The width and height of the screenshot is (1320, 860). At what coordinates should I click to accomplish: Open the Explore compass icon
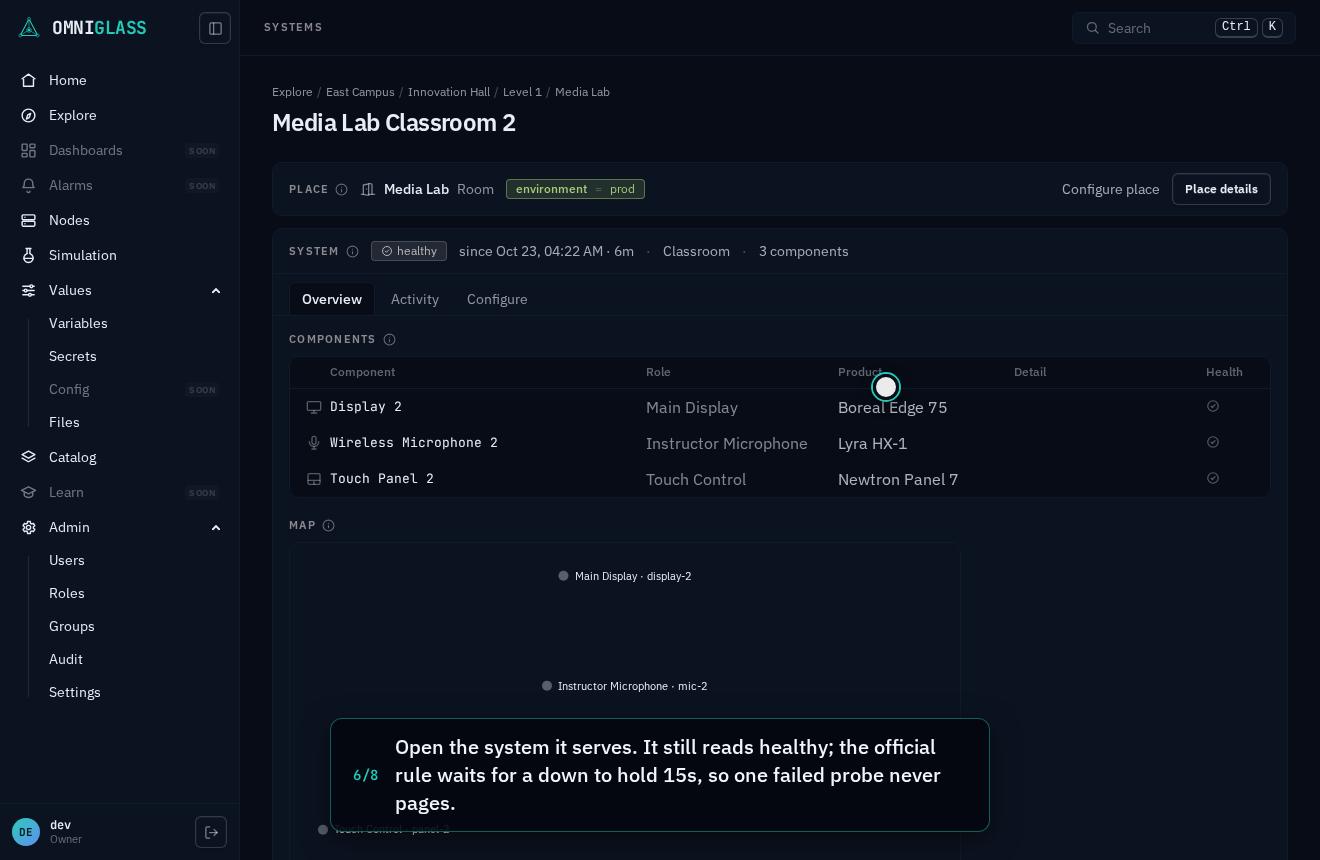coord(29,115)
